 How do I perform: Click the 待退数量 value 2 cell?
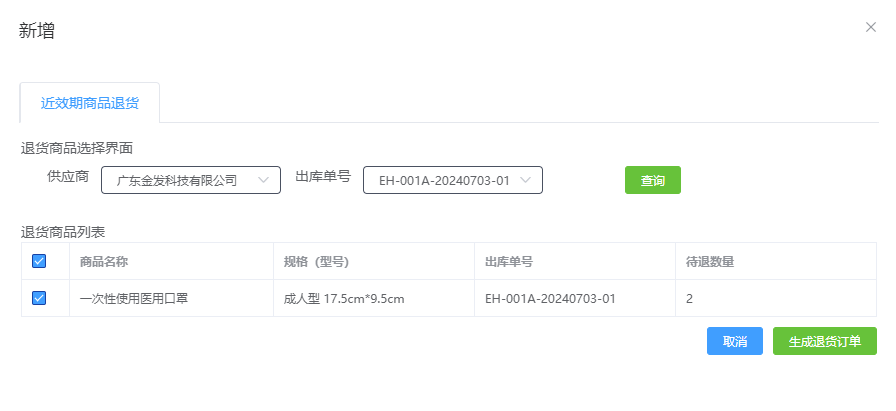click(x=690, y=298)
